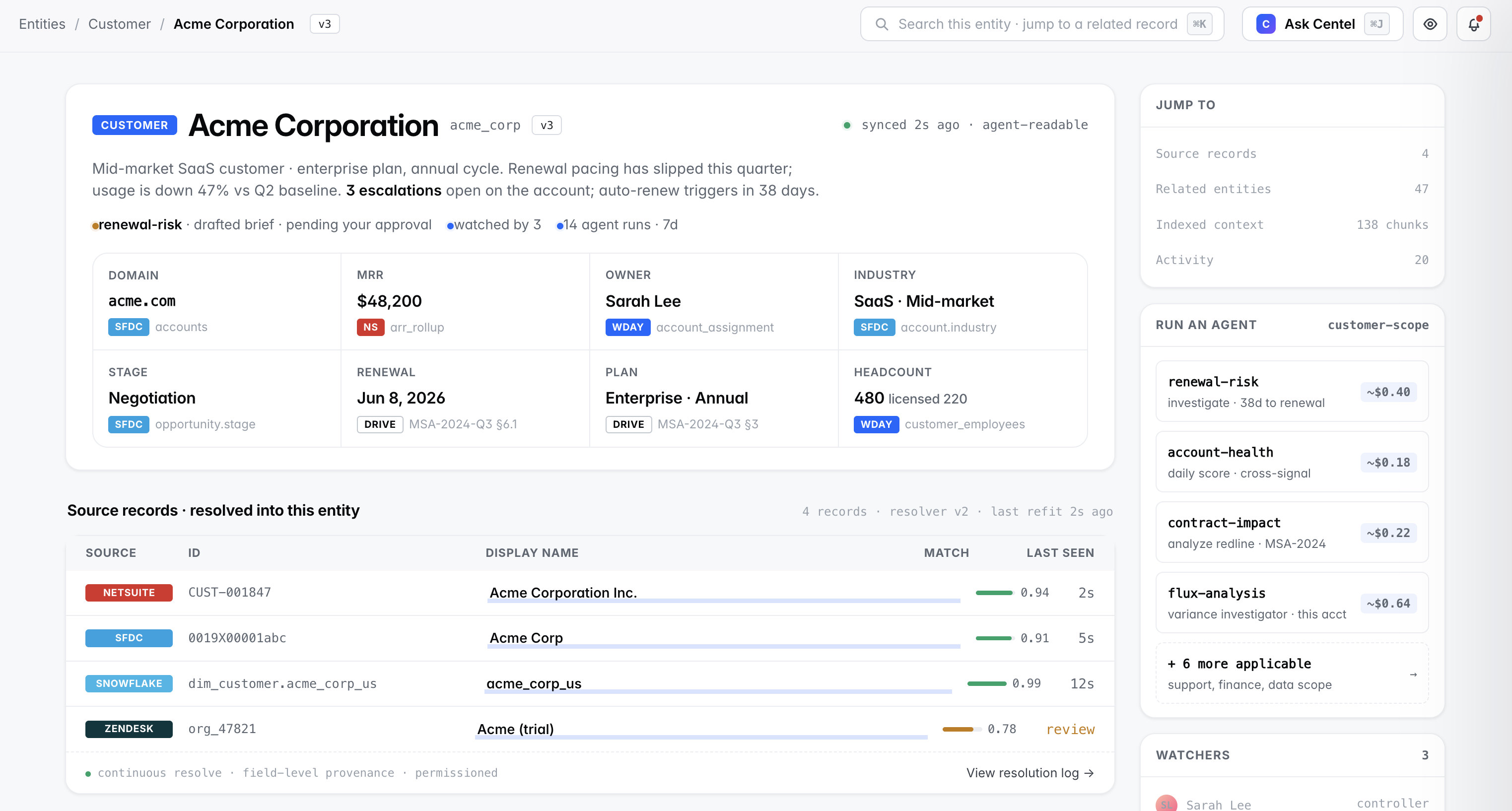
Task: Click the NS badge next to arr_rollup
Action: tap(370, 327)
